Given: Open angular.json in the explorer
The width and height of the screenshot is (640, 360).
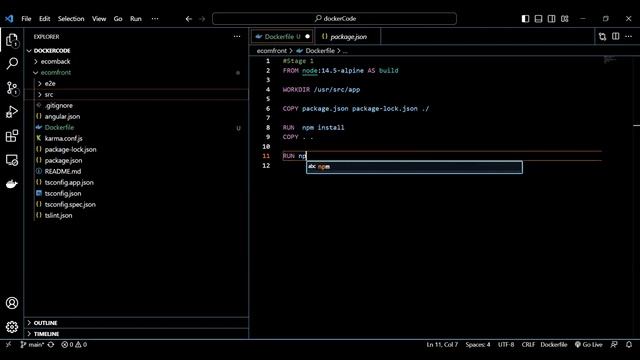Looking at the screenshot, I should 62,117.
